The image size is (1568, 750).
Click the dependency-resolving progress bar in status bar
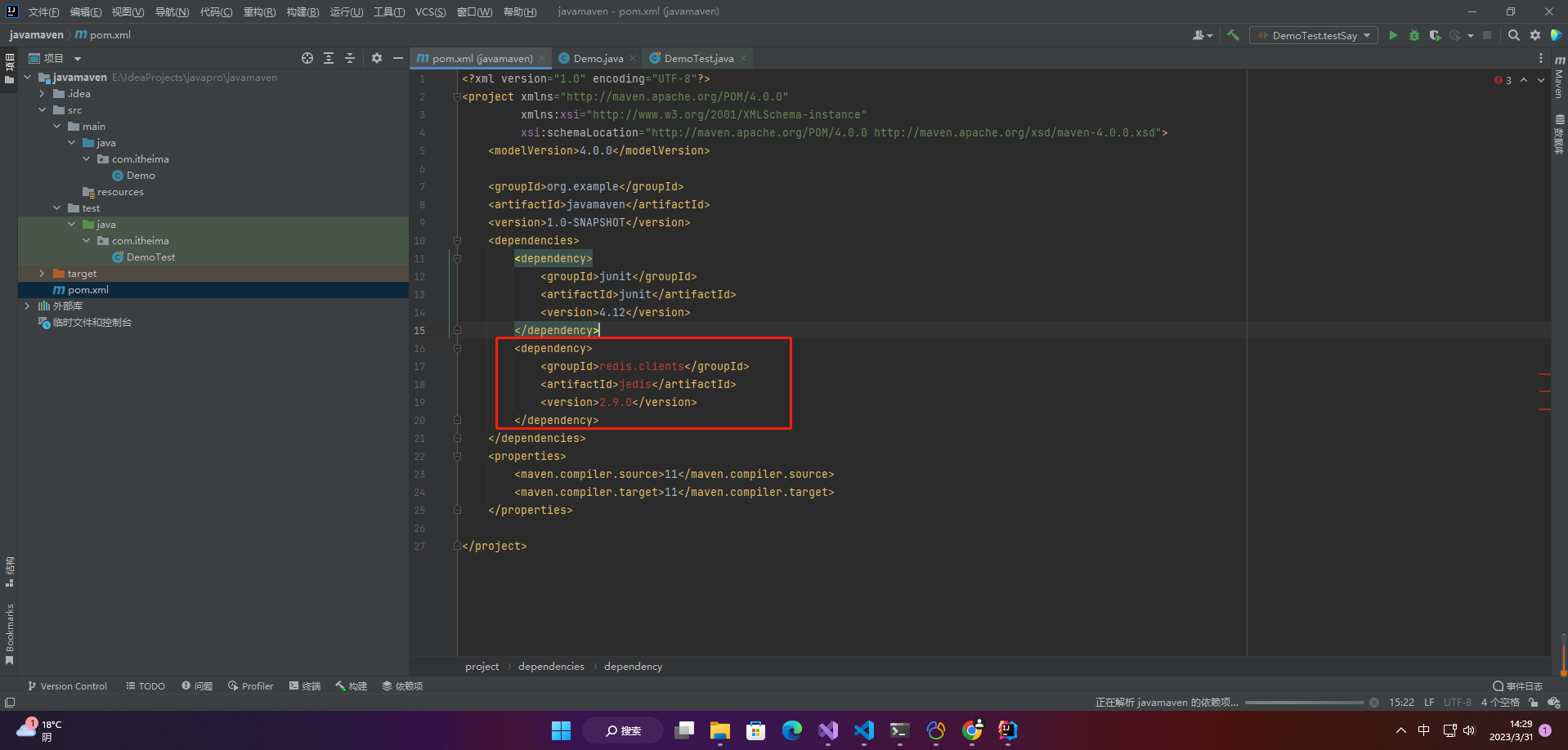pyautogui.click(x=1304, y=703)
